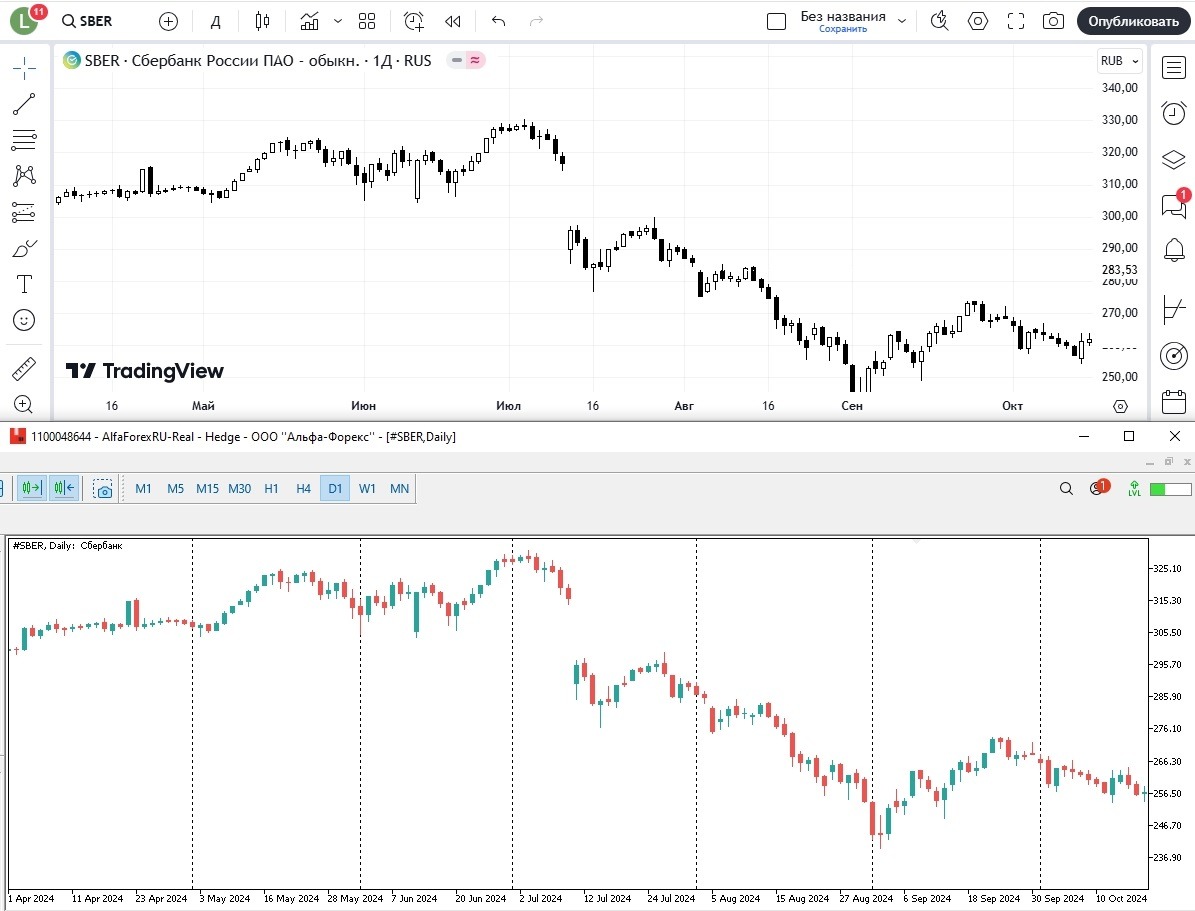Image resolution: width=1195 pixels, height=911 pixels.
Task: Open the forecasting and measurement tools
Action: pyautogui.click(x=24, y=212)
